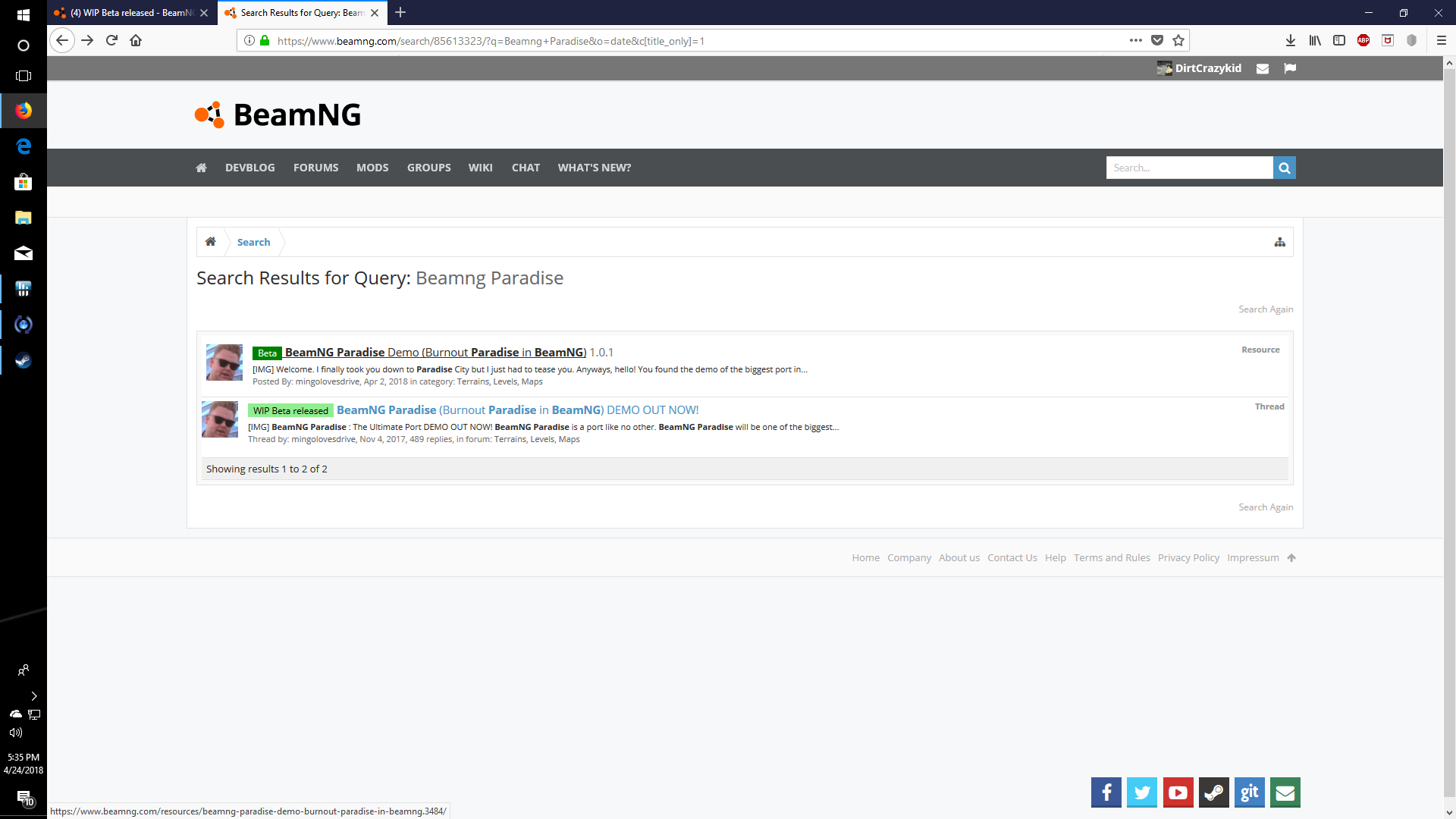The height and width of the screenshot is (819, 1456).
Task: Open alerts flag icon in user bar
Action: [1290, 68]
